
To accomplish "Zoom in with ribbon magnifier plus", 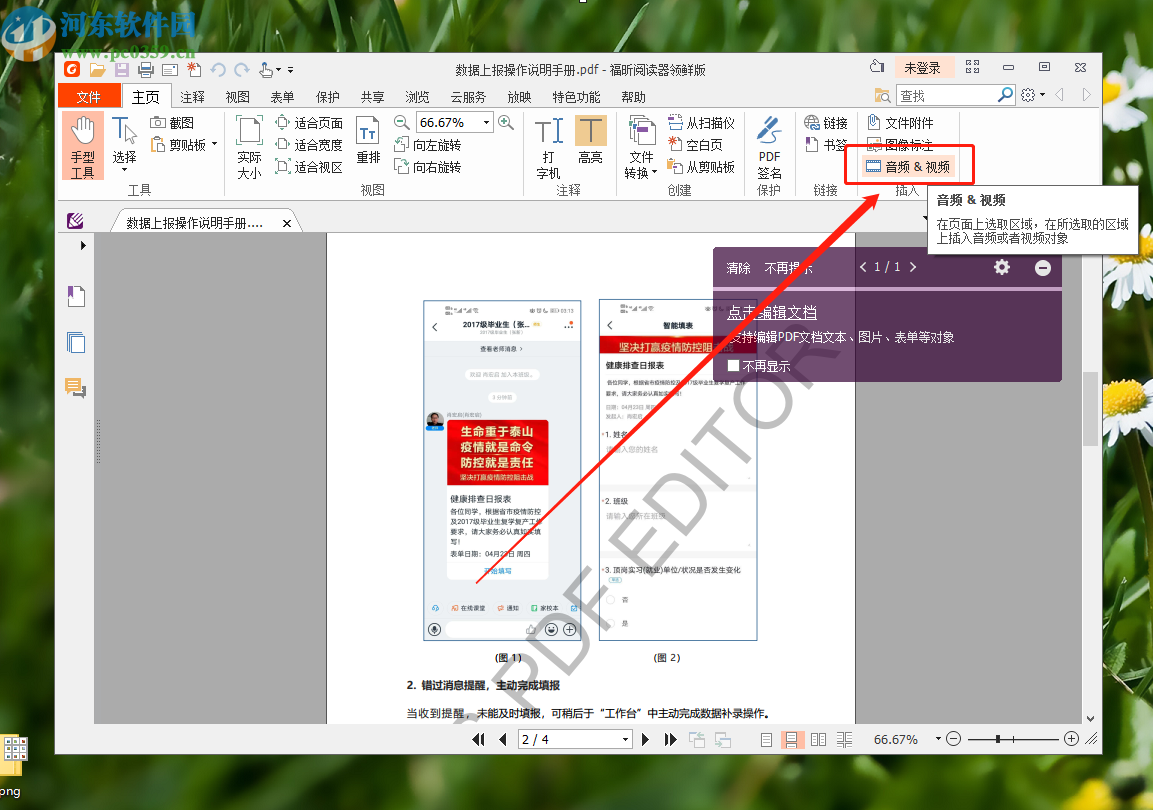I will click(x=506, y=122).
